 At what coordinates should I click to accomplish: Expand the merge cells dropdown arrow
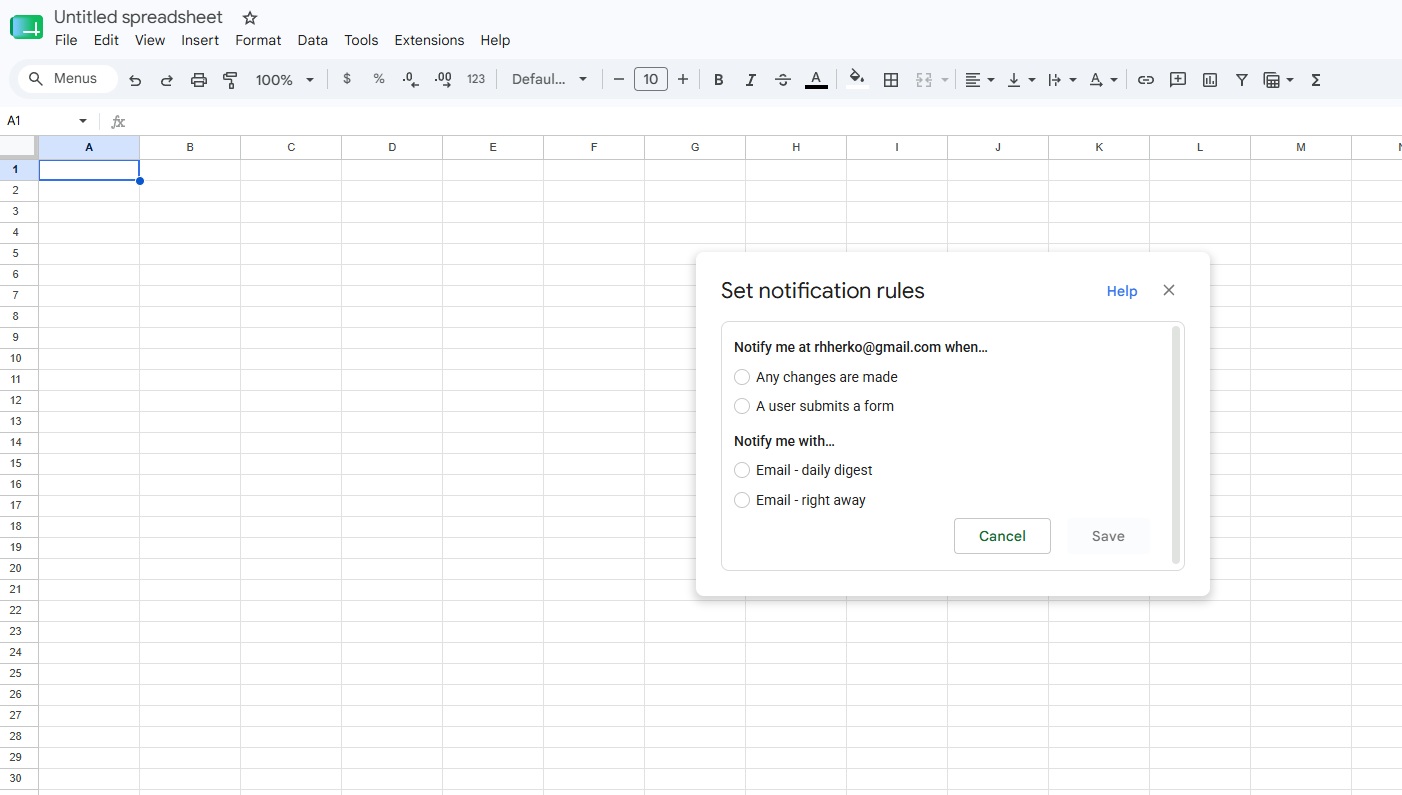[945, 80]
